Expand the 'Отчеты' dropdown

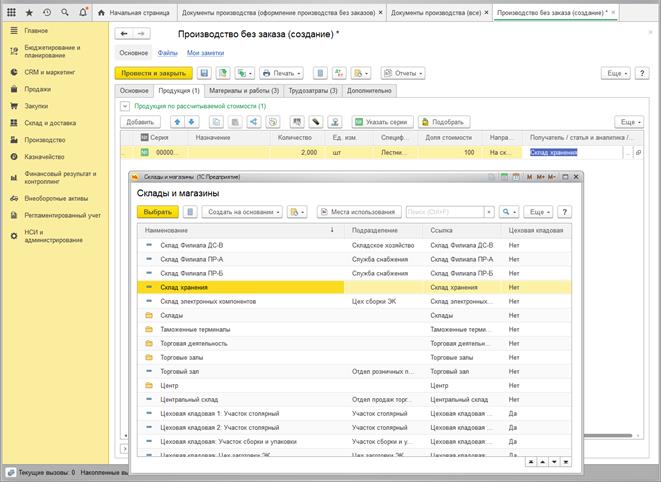pos(404,73)
